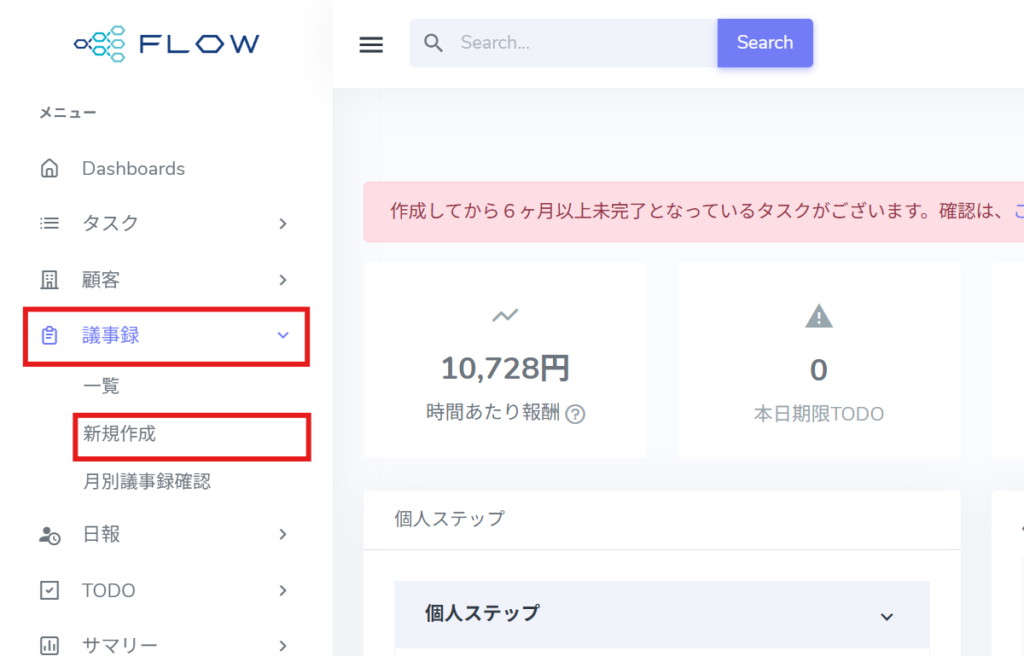Click the help icon beside 時間あたり報酬
1024x656 pixels.
tap(575, 414)
